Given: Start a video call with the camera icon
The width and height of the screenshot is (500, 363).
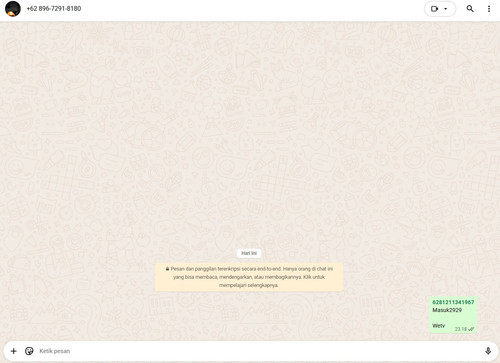Looking at the screenshot, I should [x=434, y=9].
